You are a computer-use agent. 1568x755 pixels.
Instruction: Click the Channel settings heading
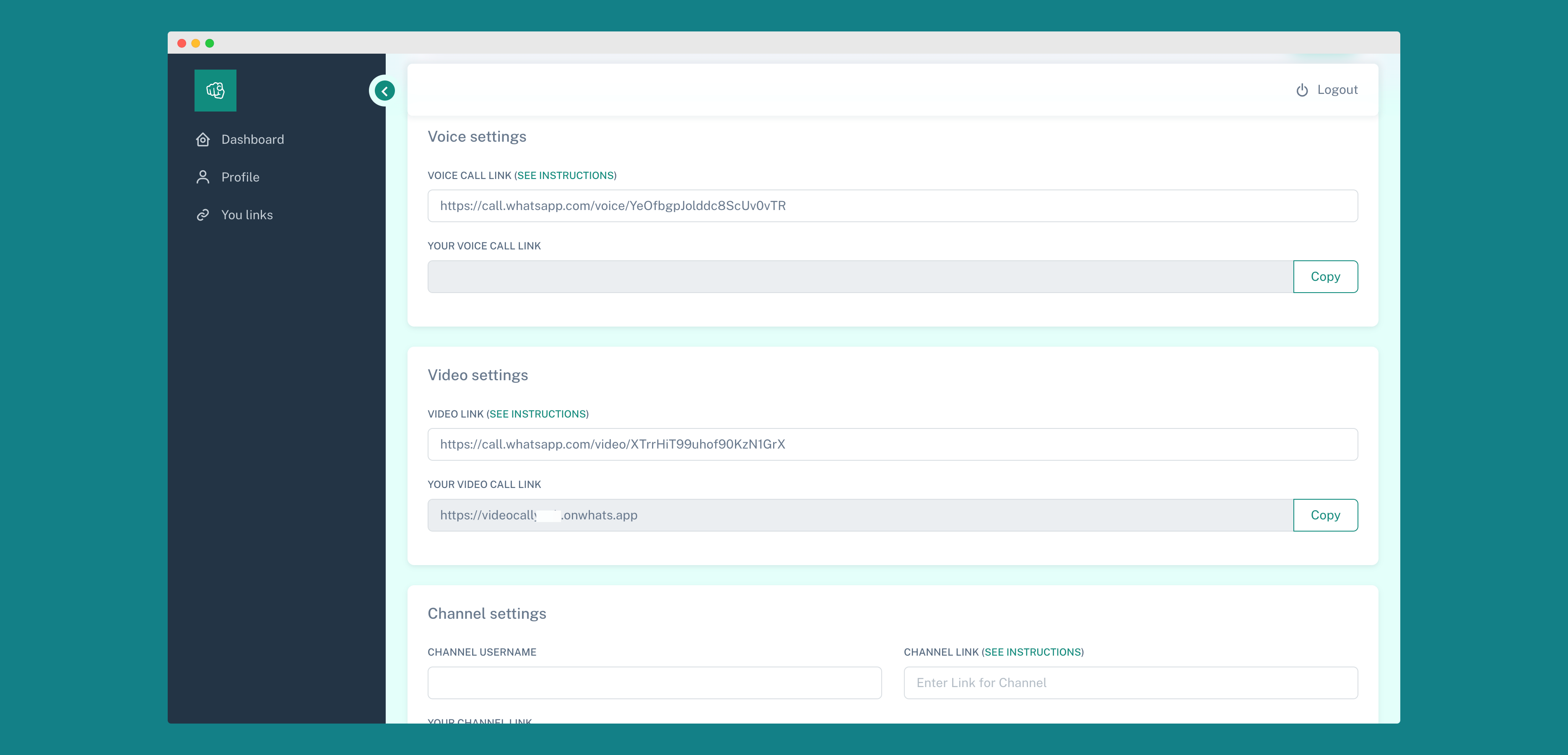click(487, 614)
